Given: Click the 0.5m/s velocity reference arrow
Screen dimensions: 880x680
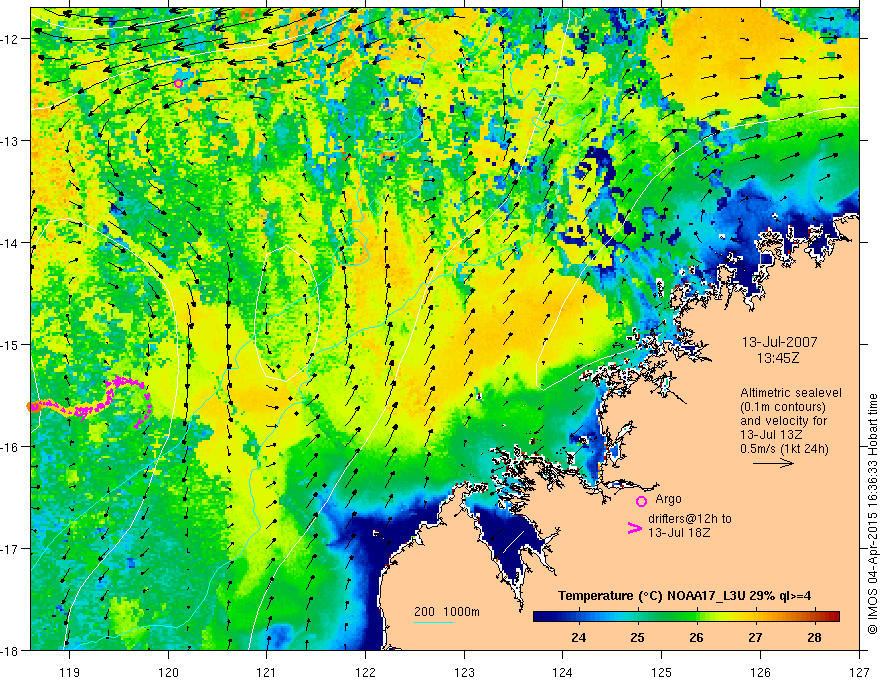Looking at the screenshot, I should pyautogui.click(x=773, y=463).
